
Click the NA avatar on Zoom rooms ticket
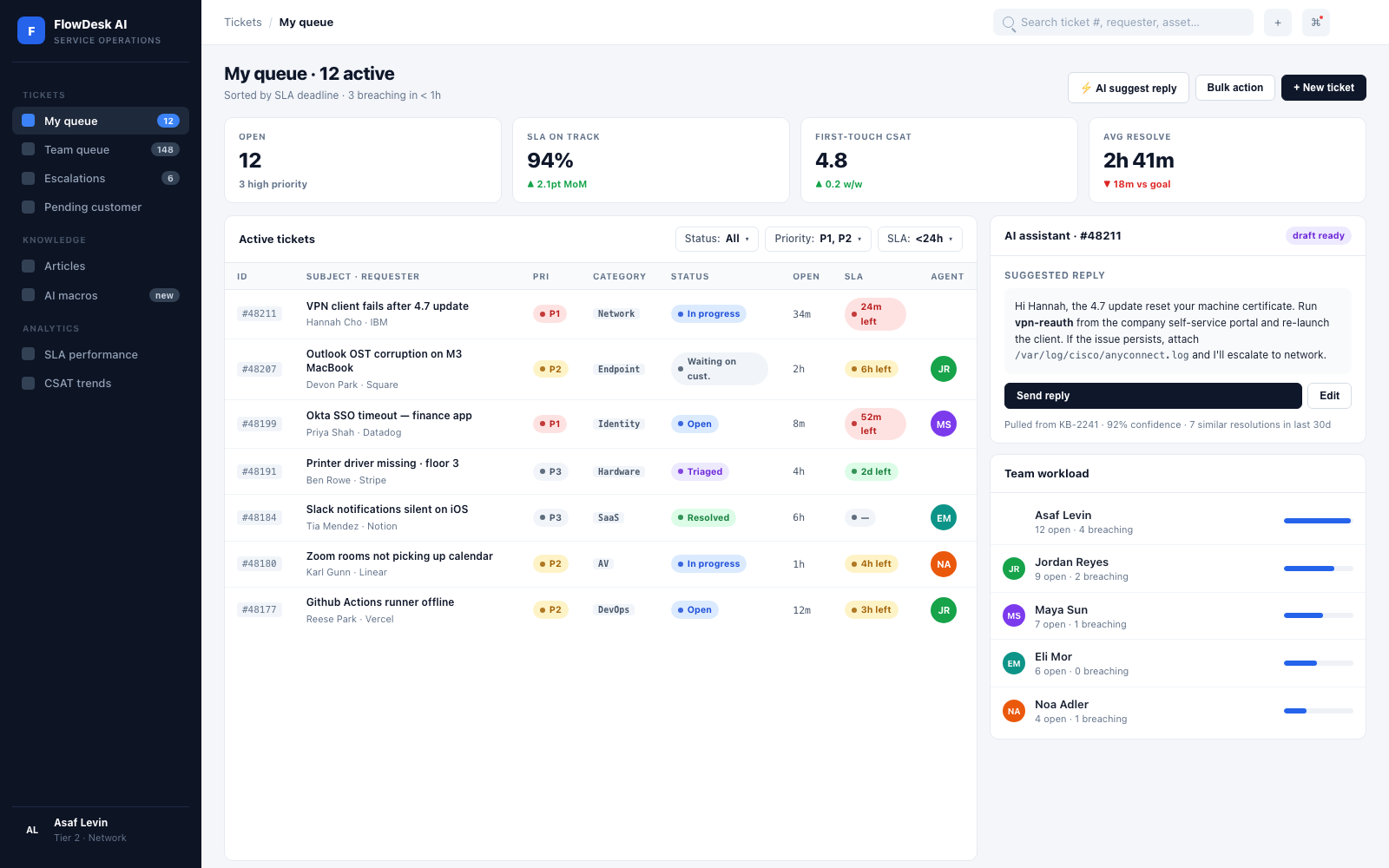(x=944, y=564)
